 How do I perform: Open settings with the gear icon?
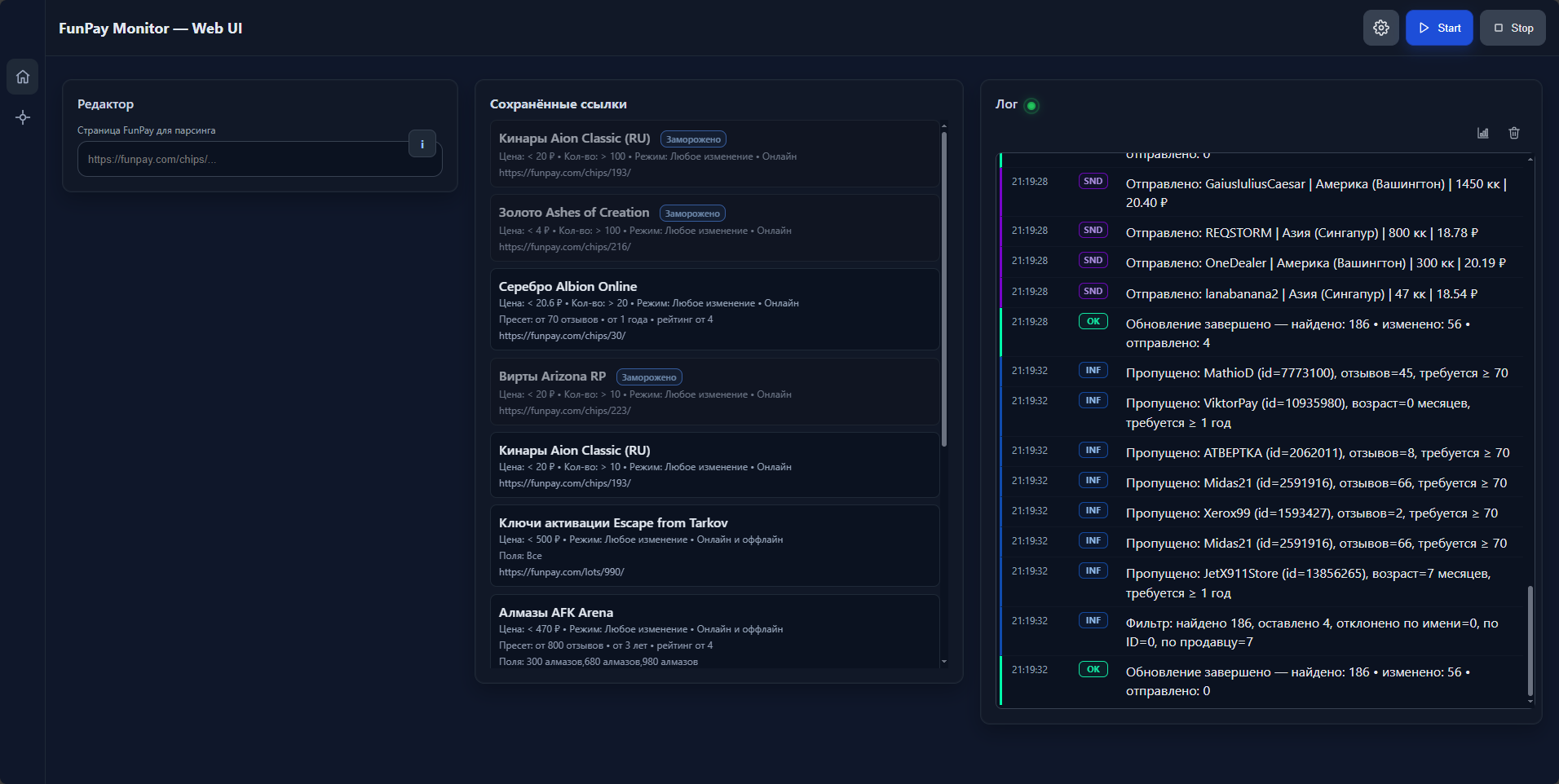pyautogui.click(x=1380, y=28)
